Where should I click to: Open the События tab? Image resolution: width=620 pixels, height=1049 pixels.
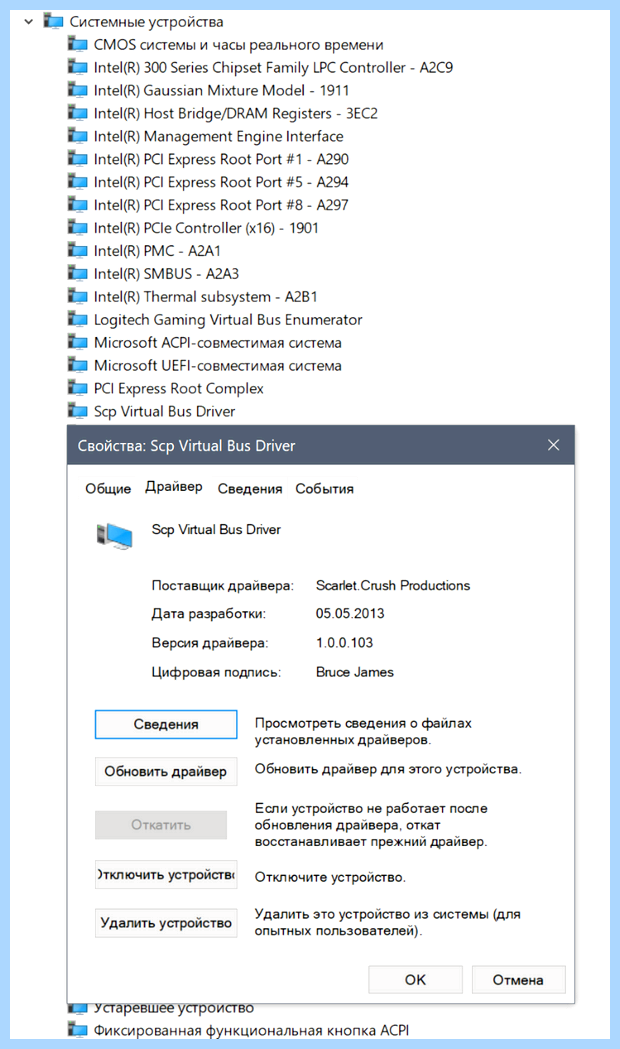pos(324,488)
